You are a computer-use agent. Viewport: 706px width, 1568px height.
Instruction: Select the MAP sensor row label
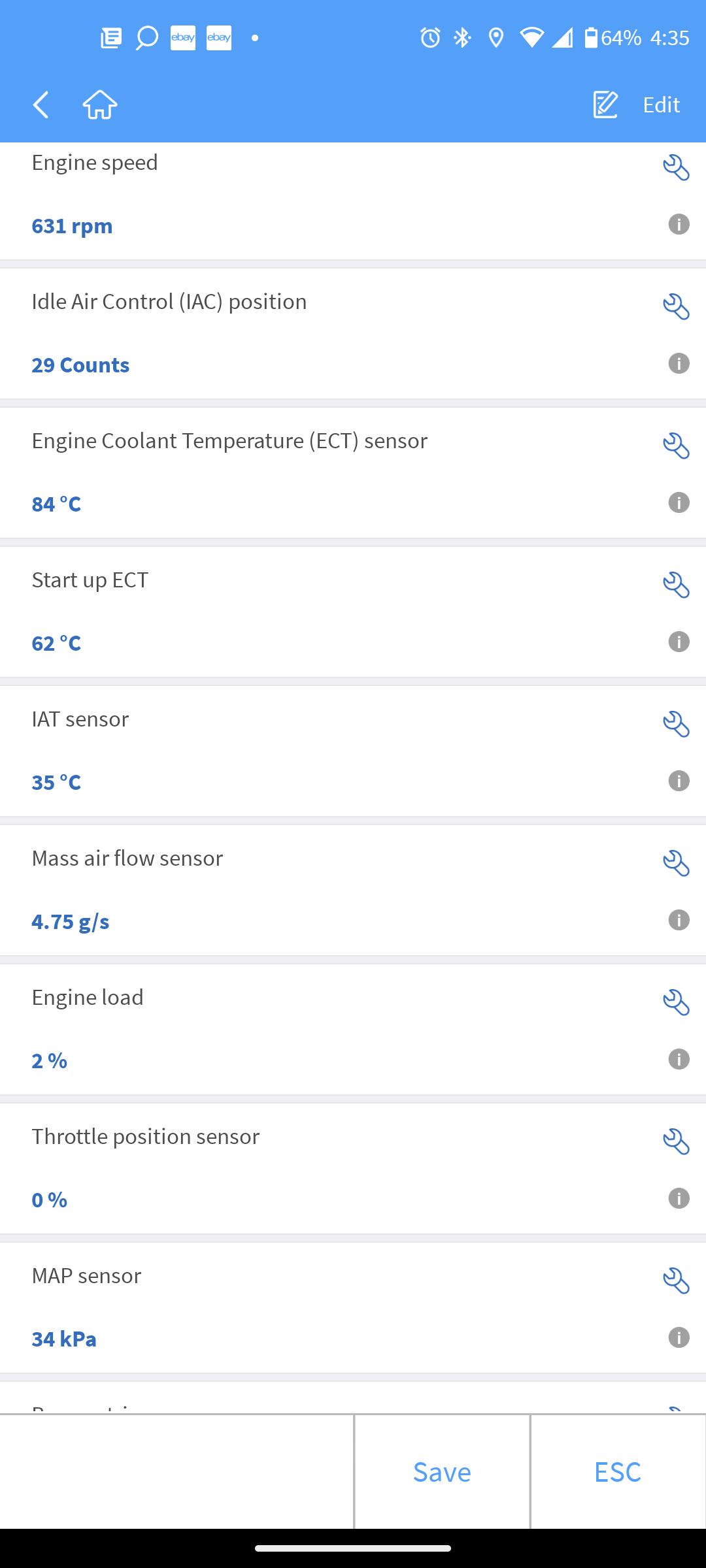(x=87, y=1276)
